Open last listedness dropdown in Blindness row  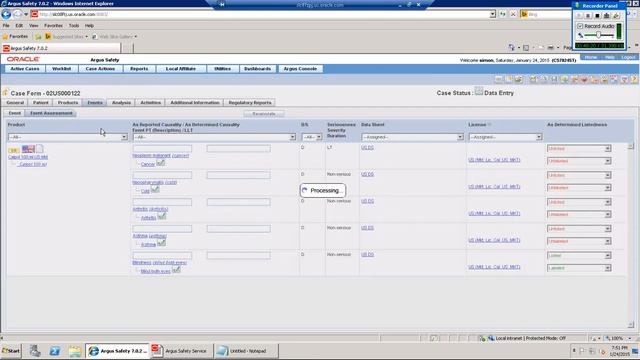coord(579,268)
